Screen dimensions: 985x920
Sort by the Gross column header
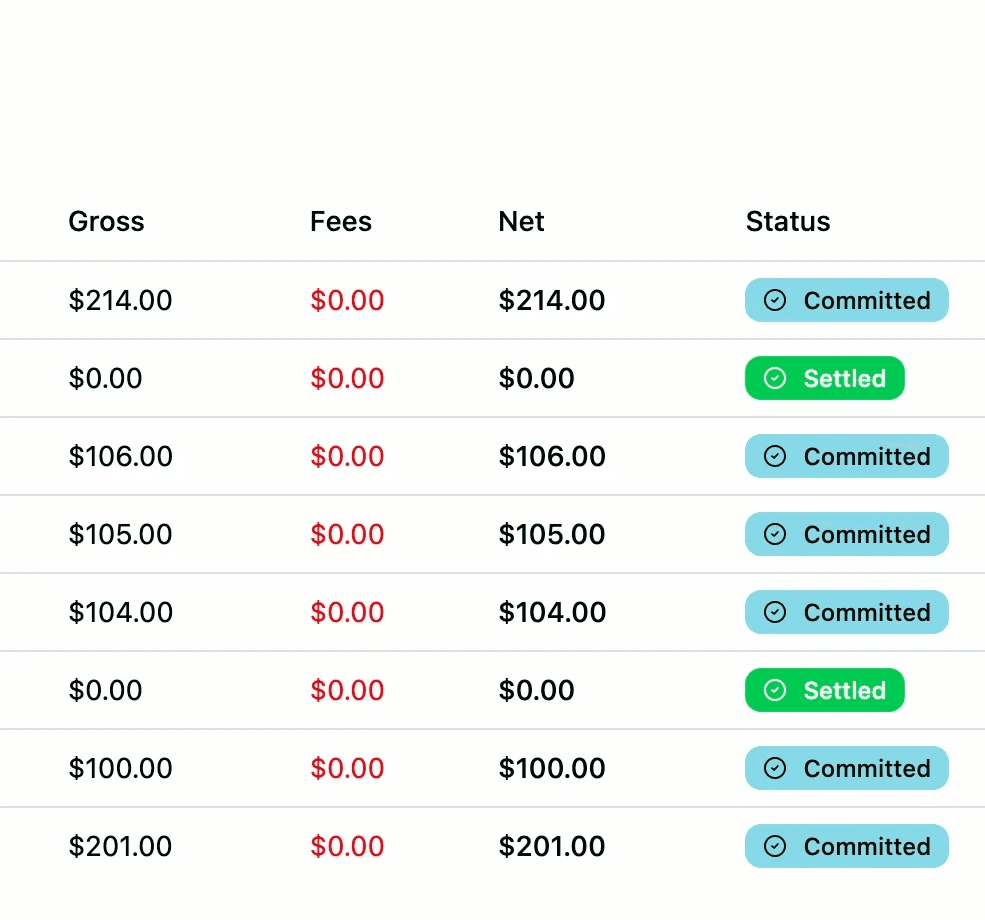pyautogui.click(x=106, y=222)
